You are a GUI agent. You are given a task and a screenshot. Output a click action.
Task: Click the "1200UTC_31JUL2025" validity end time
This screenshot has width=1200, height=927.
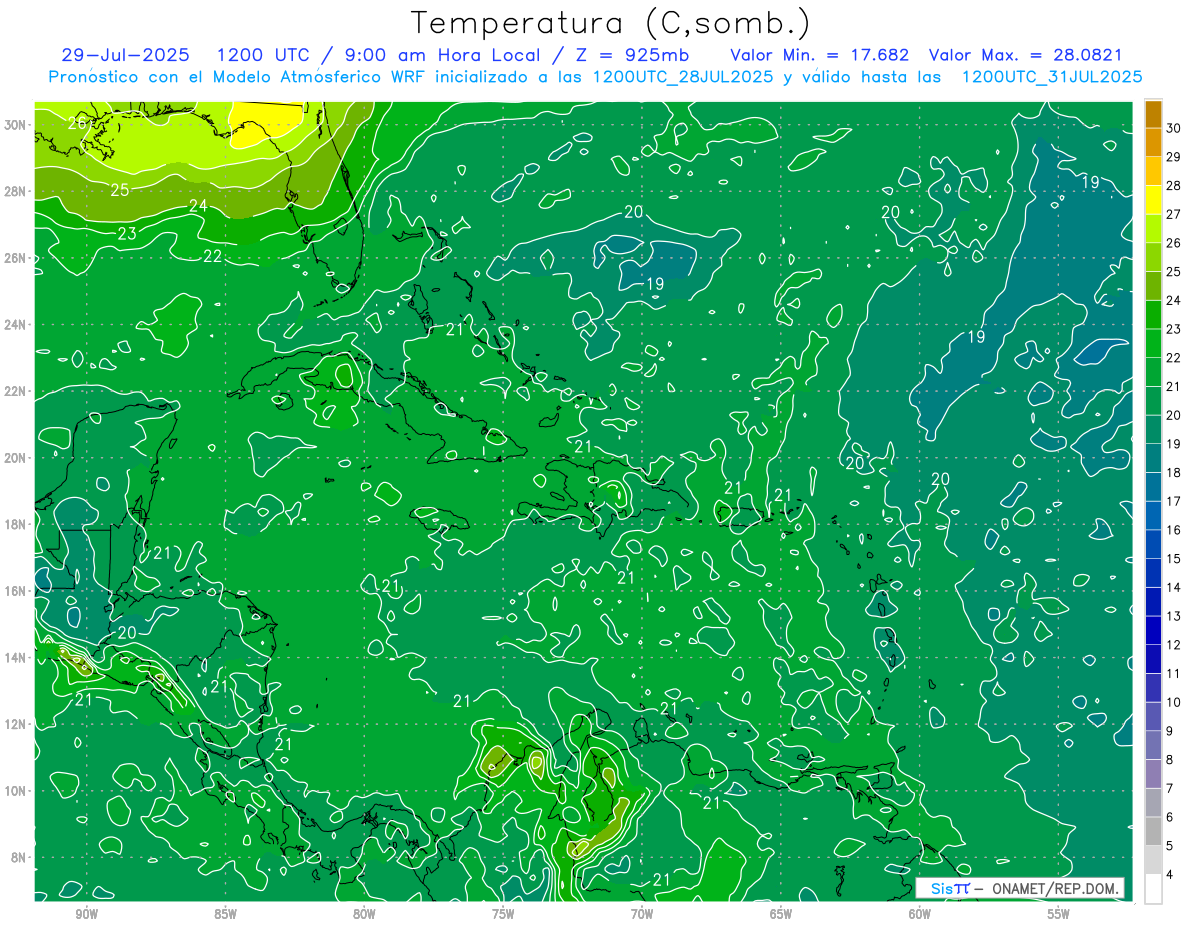coord(1052,76)
